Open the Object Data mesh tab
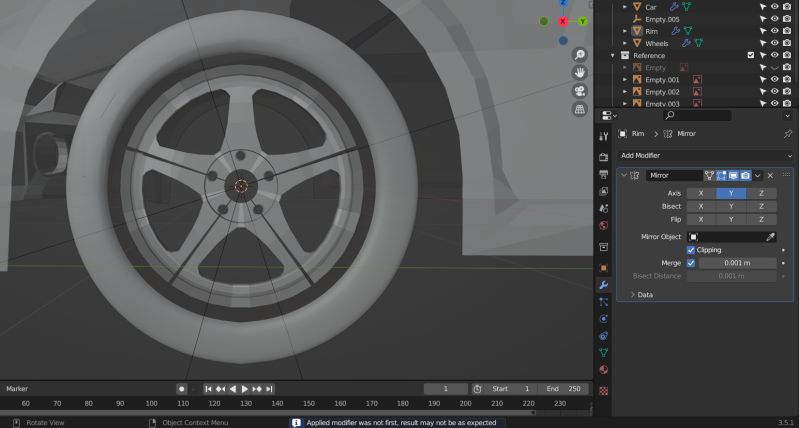799x428 pixels. [603, 353]
